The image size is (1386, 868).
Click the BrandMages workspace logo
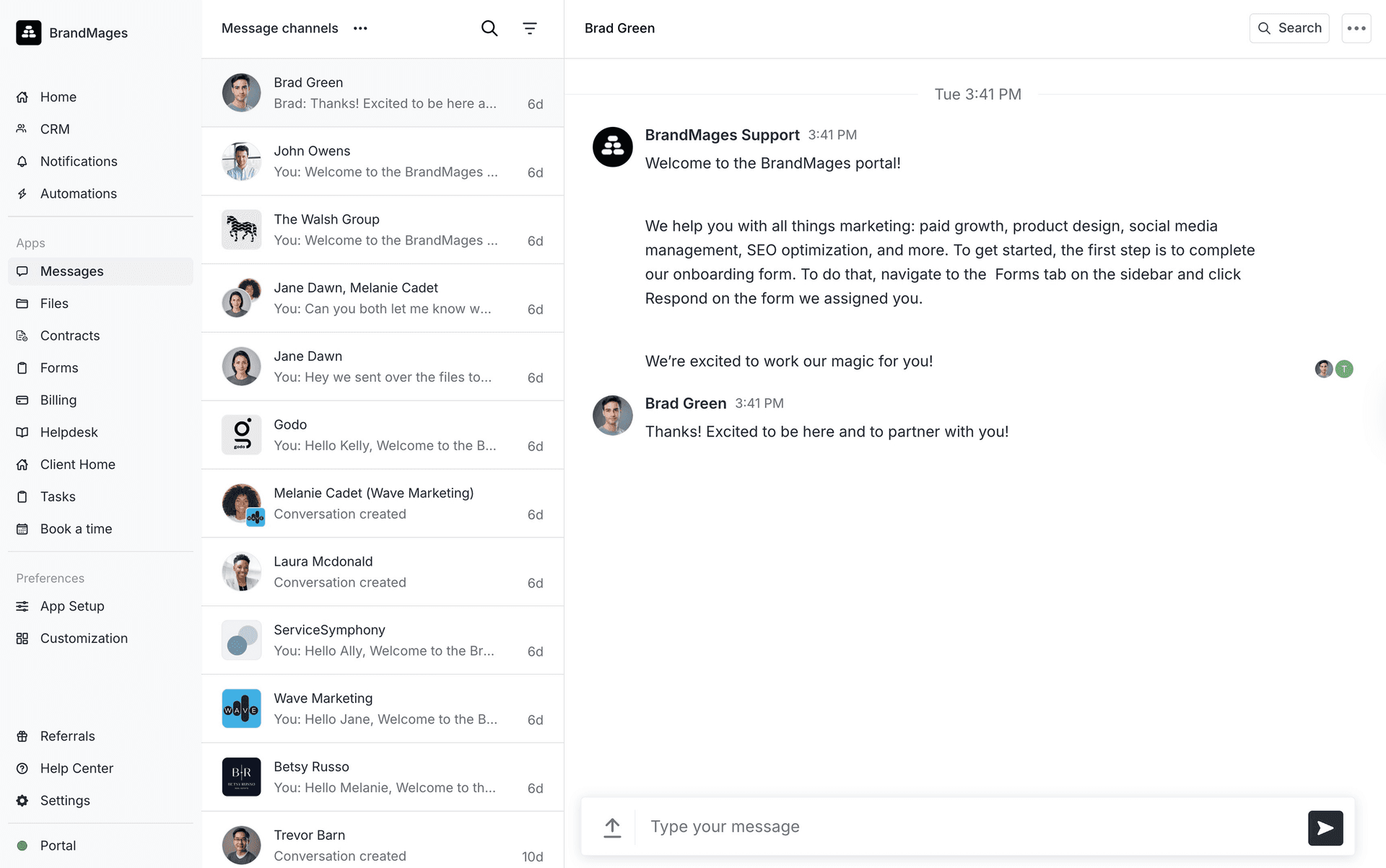(x=29, y=32)
